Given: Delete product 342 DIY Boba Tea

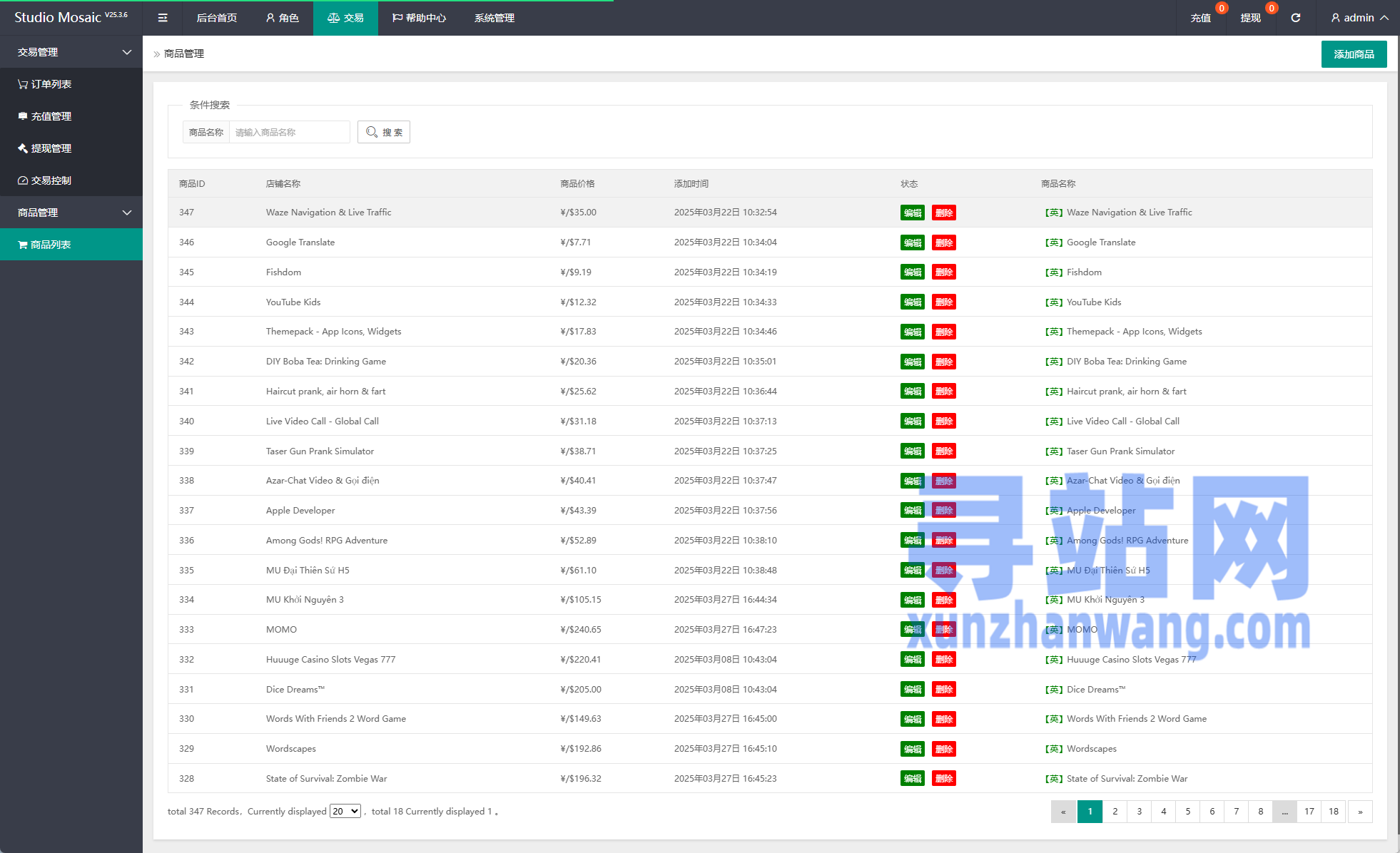Looking at the screenshot, I should [x=944, y=362].
